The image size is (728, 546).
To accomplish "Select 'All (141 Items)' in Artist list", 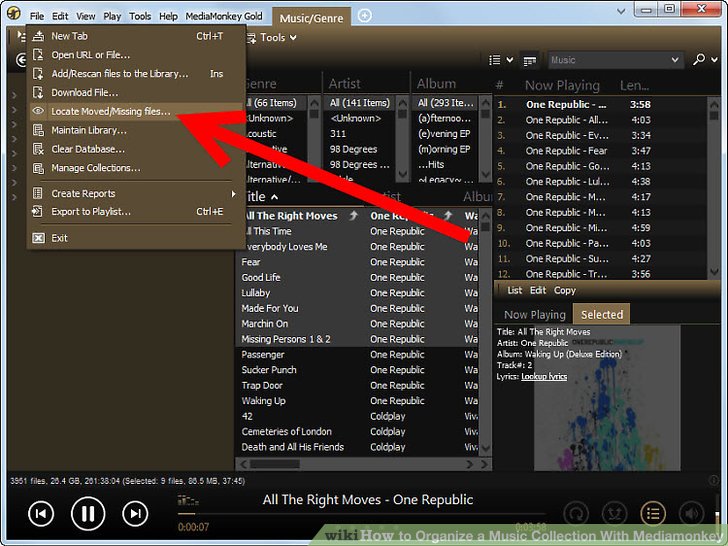I will pos(359,103).
